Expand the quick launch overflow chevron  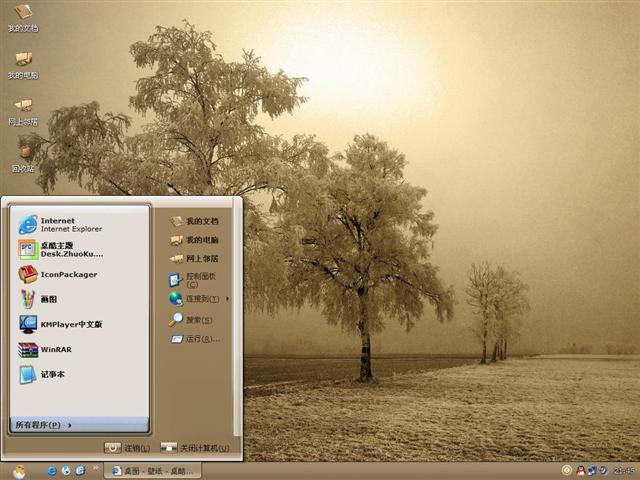pos(96,468)
